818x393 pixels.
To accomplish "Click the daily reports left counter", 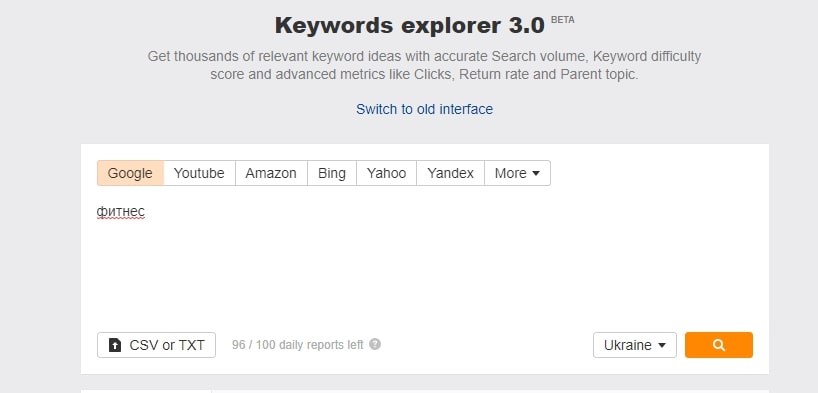I will point(297,345).
